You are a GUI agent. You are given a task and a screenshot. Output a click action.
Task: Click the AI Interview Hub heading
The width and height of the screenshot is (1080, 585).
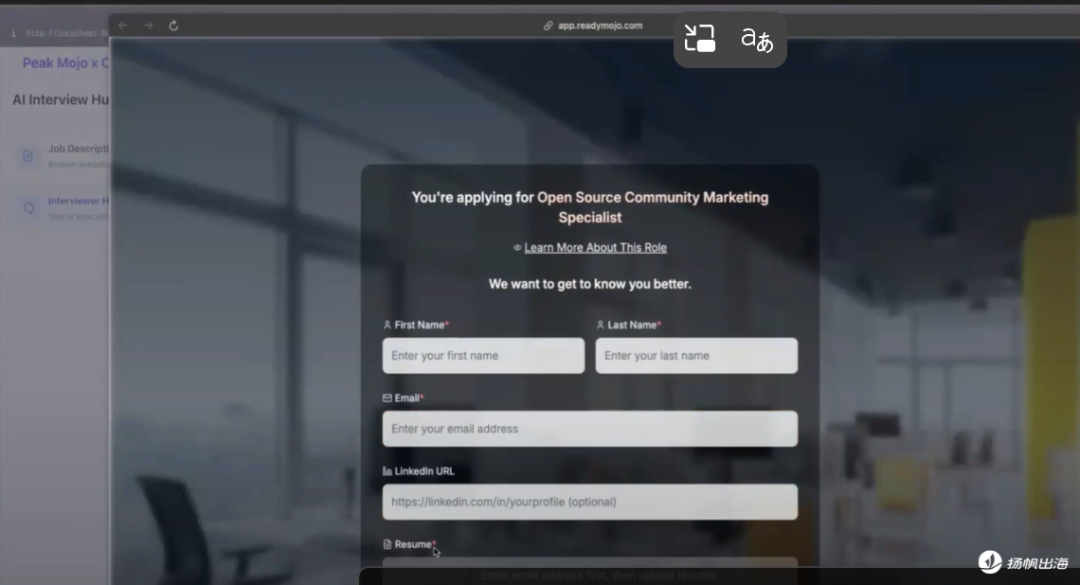tap(61, 100)
